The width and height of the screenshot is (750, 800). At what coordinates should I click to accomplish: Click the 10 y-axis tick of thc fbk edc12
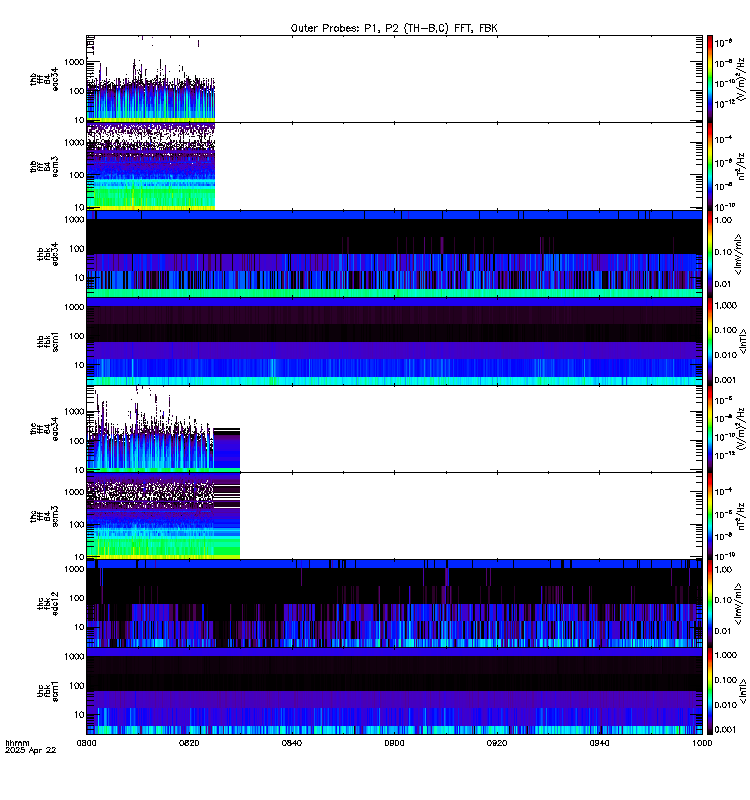[x=79, y=627]
